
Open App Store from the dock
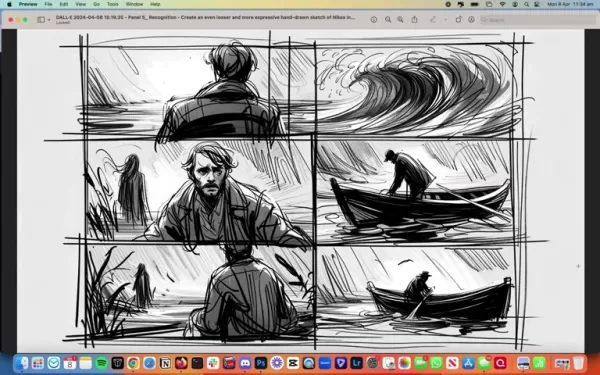click(468, 363)
